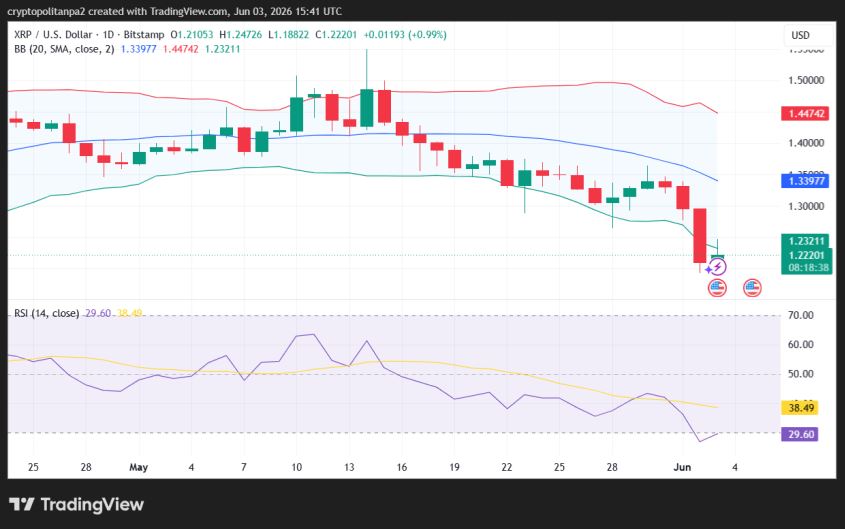Click the 10 date label on the time axis
Image resolution: width=845 pixels, height=529 pixels.
296,468
